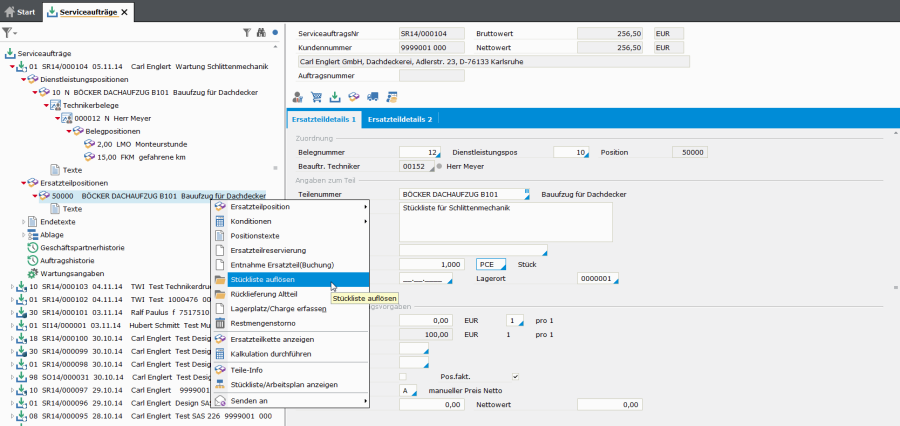900x426 pixels.
Task: Click the binoculars search icon
Action: click(x=261, y=33)
